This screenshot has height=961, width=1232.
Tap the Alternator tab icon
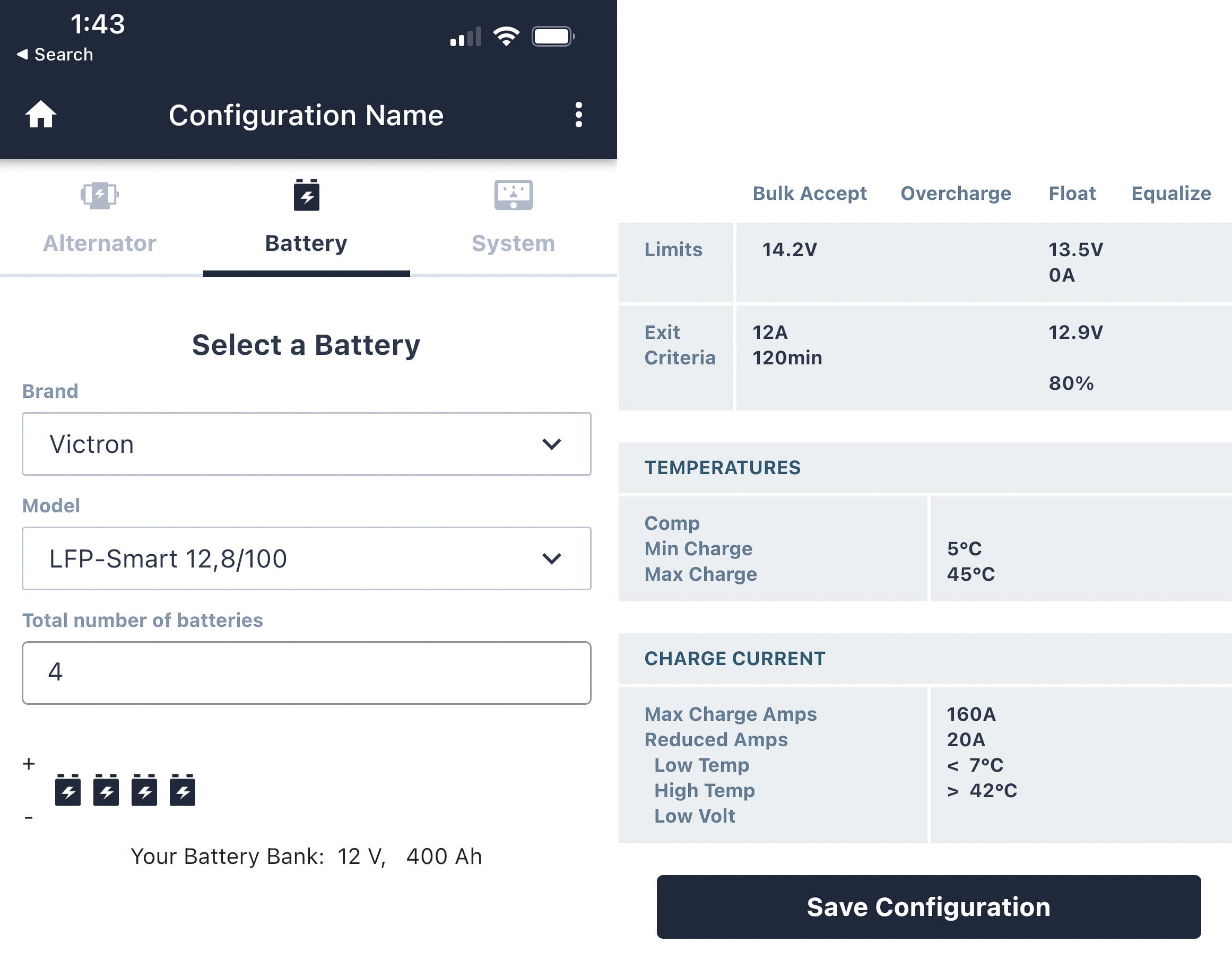[x=99, y=195]
